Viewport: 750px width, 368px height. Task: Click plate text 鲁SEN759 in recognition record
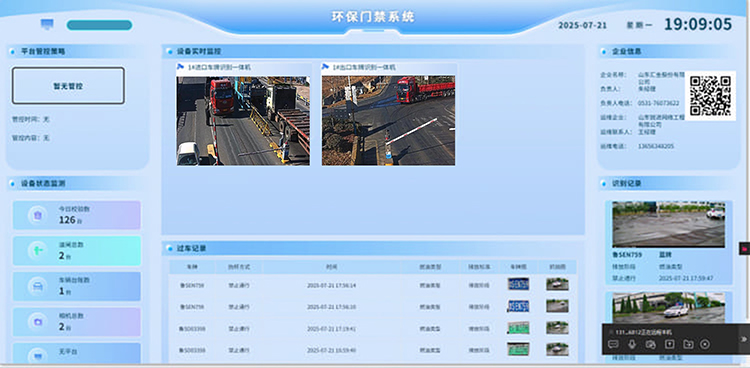[627, 255]
